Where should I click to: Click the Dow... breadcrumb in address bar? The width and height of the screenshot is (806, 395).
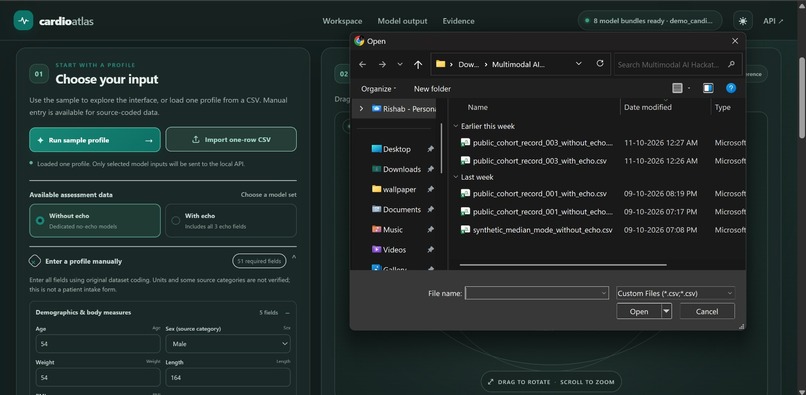pyautogui.click(x=468, y=64)
